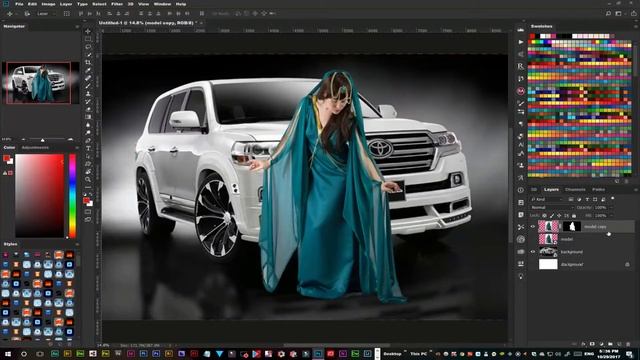Viewport: 640px width, 360px height.
Task: Open the workspace switcher dropdown
Action: pos(620,13)
